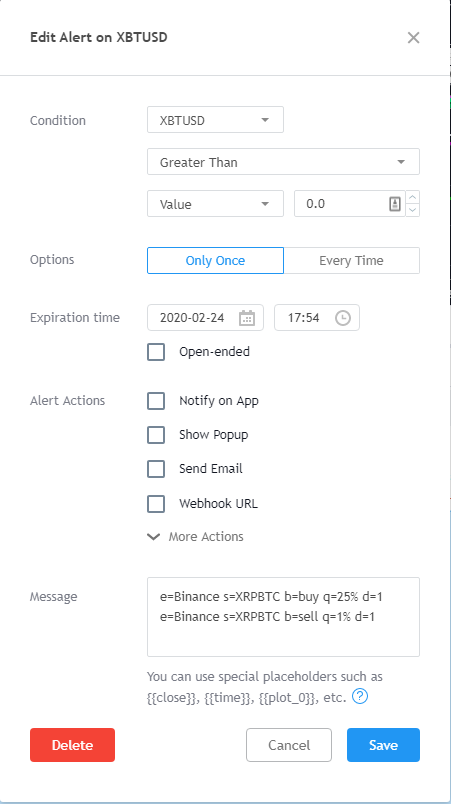Click the red Delete button
Viewport: 451px width, 804px height.
point(72,745)
